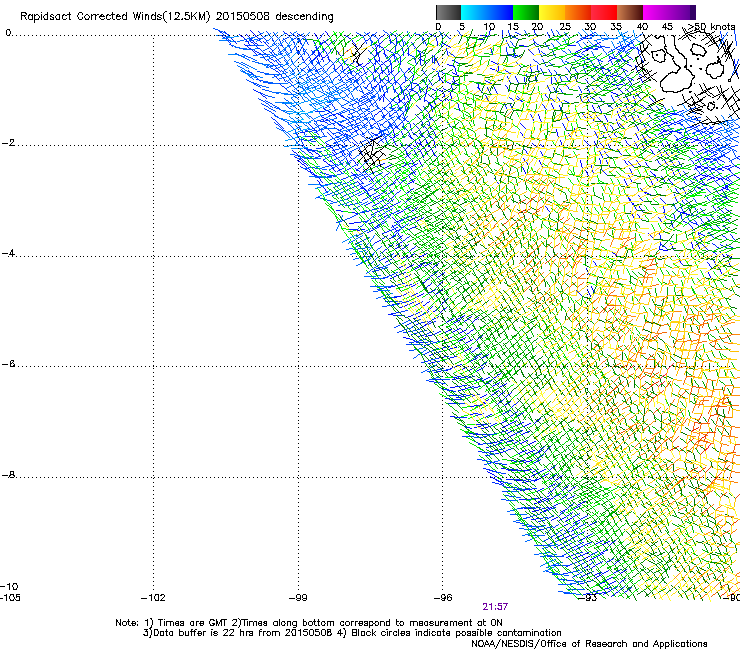
Task: Click the purple 21:57 swath time label
Action: [x=495, y=607]
